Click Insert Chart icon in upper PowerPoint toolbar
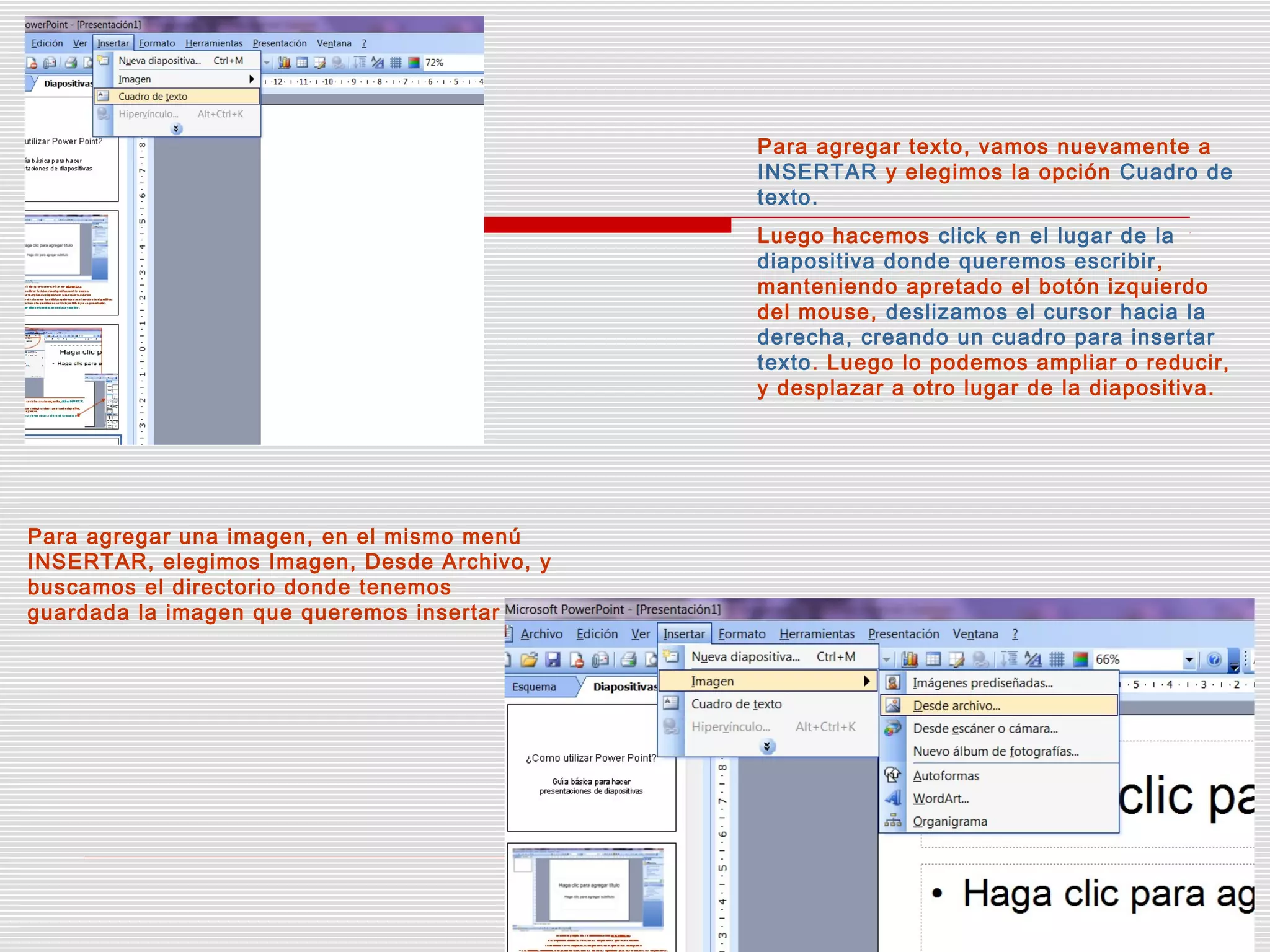The width and height of the screenshot is (1270, 952). [285, 63]
